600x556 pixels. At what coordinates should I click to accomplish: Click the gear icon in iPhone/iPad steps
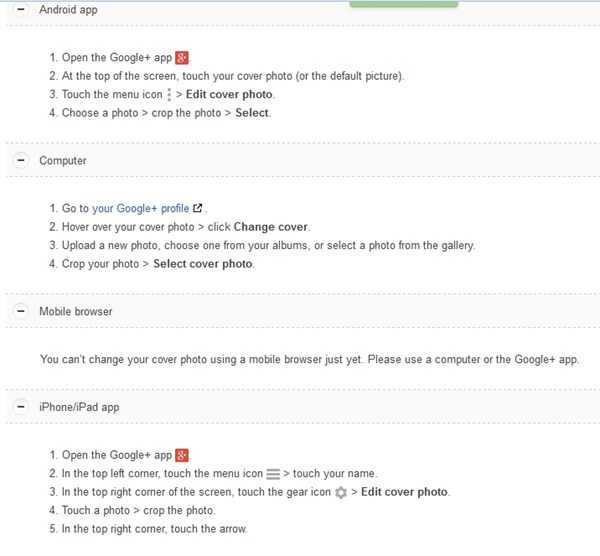pos(341,493)
